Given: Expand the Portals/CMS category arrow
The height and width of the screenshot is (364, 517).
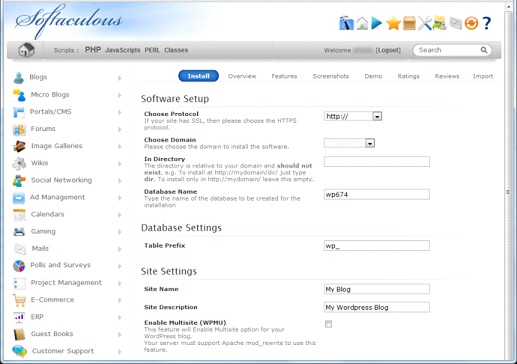Looking at the screenshot, I should (x=119, y=112).
